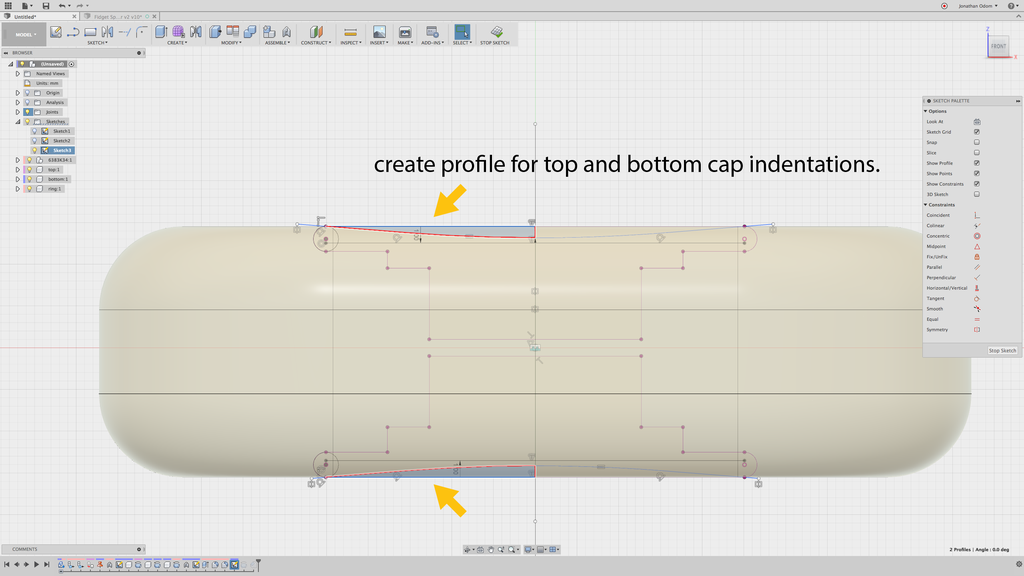
Task: Click the Create Sketch tool icon
Action: pyautogui.click(x=56, y=32)
